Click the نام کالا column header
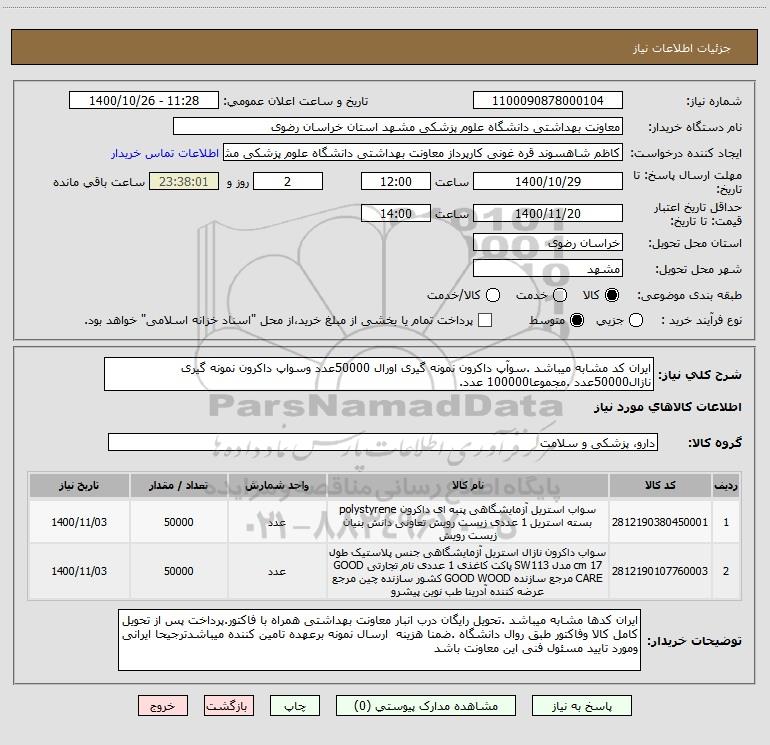Screen dimensions: 770x745 (468, 485)
